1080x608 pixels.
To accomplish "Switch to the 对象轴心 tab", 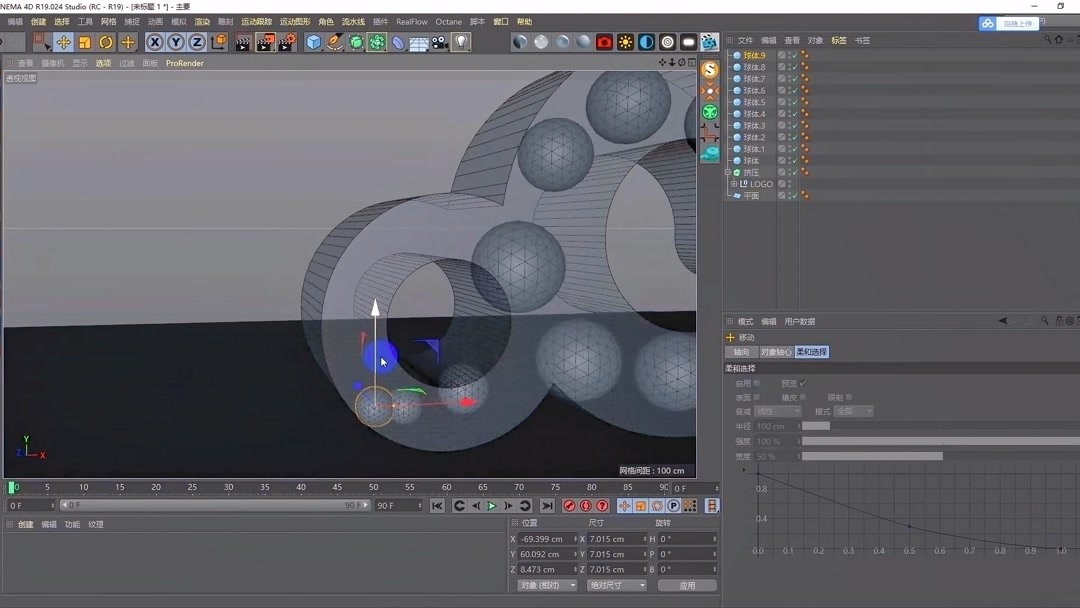I will (x=776, y=351).
